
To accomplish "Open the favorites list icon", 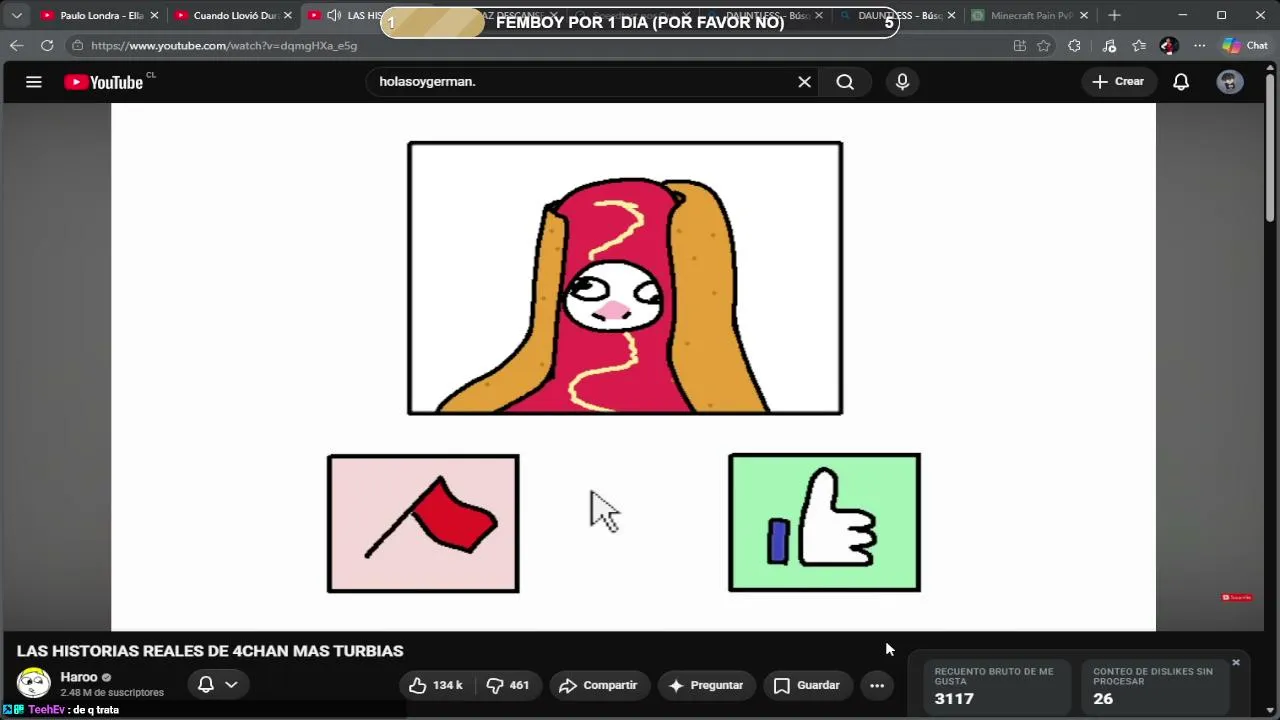I will point(1139,46).
